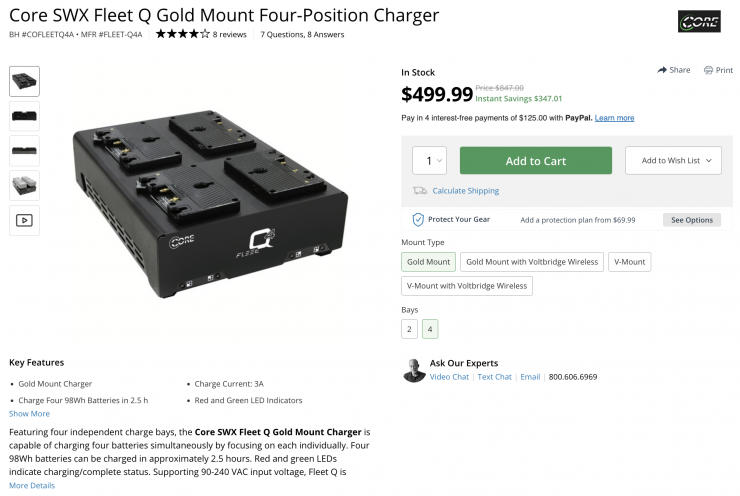Click the Protect Your Gear shield icon
Viewport: 740px width, 496px height.
point(418,219)
